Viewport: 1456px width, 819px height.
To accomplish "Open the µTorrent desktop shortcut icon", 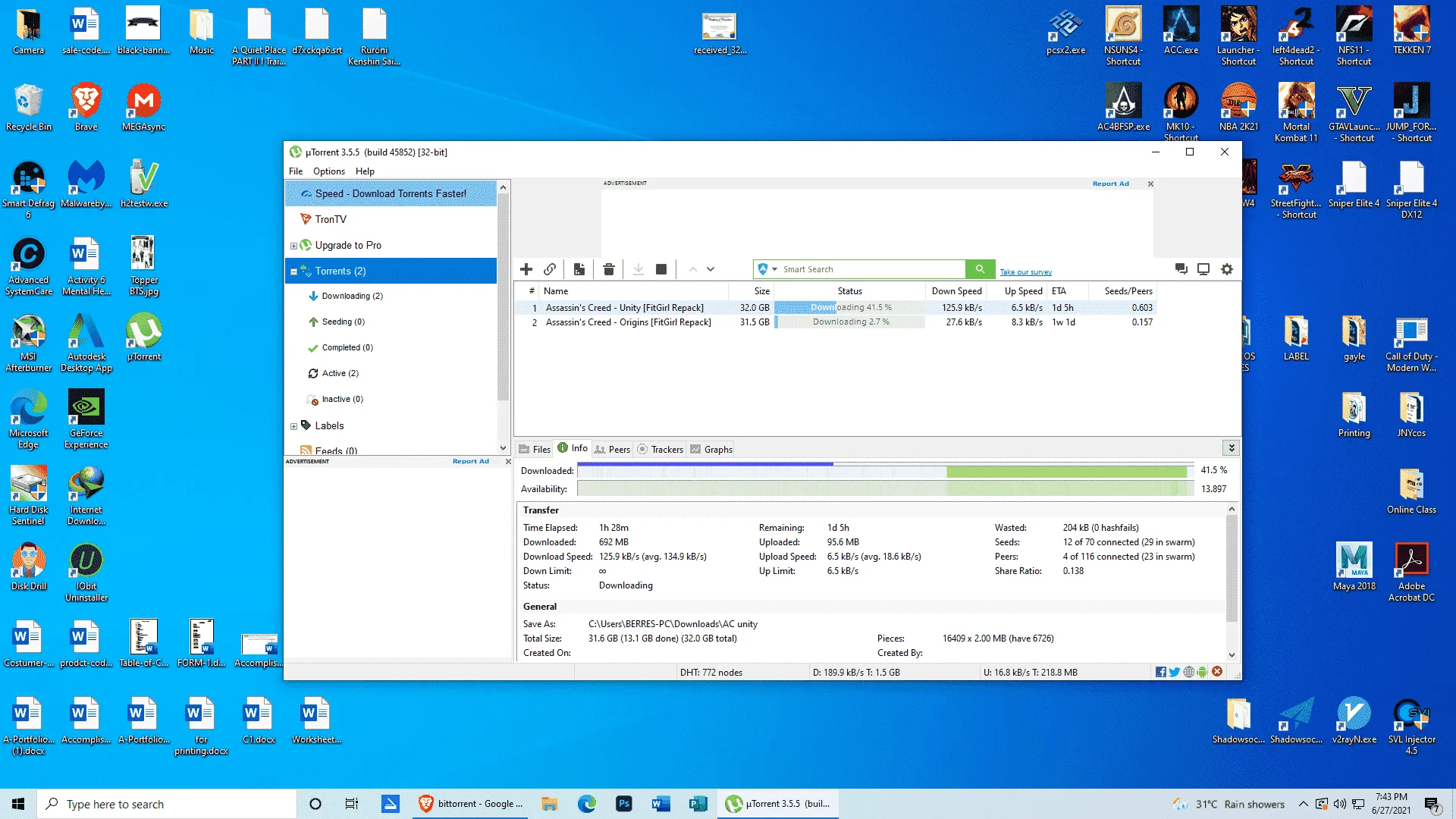I will [x=144, y=337].
